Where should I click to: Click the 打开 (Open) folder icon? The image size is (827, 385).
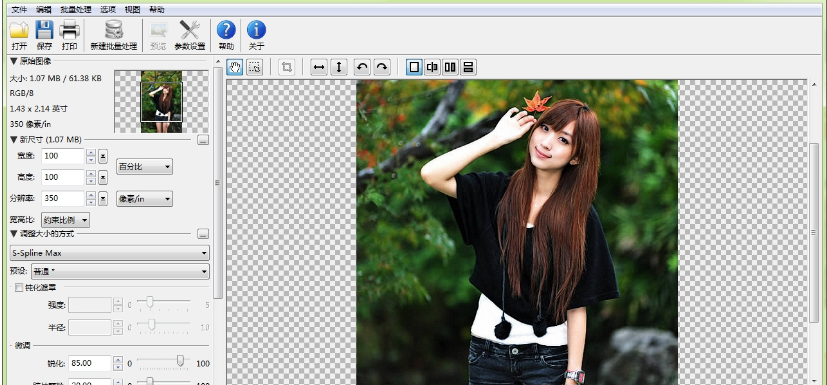19,30
